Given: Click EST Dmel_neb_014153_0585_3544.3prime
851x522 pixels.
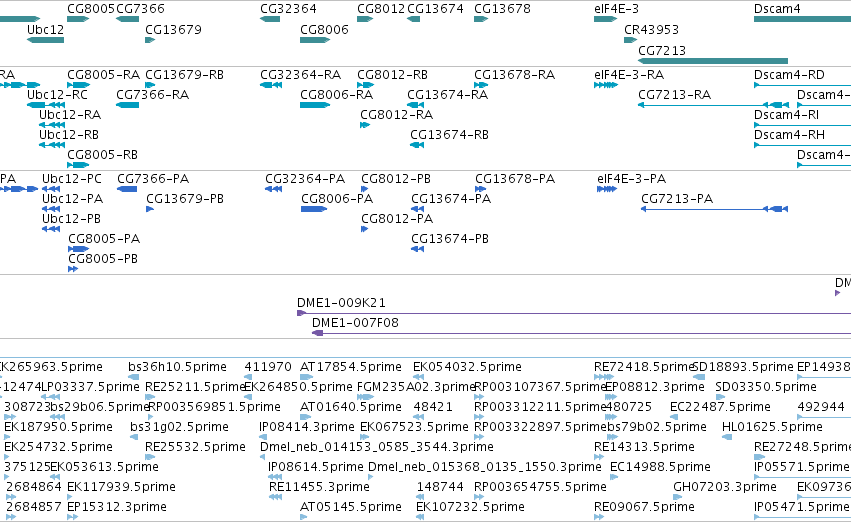Looking at the screenshot, I should tap(377, 447).
